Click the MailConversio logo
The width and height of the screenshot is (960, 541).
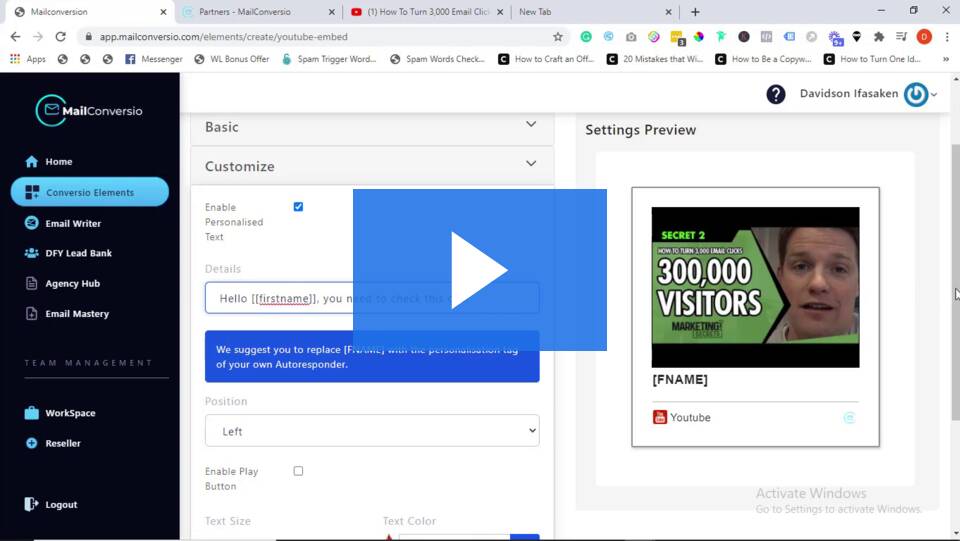[x=89, y=111]
